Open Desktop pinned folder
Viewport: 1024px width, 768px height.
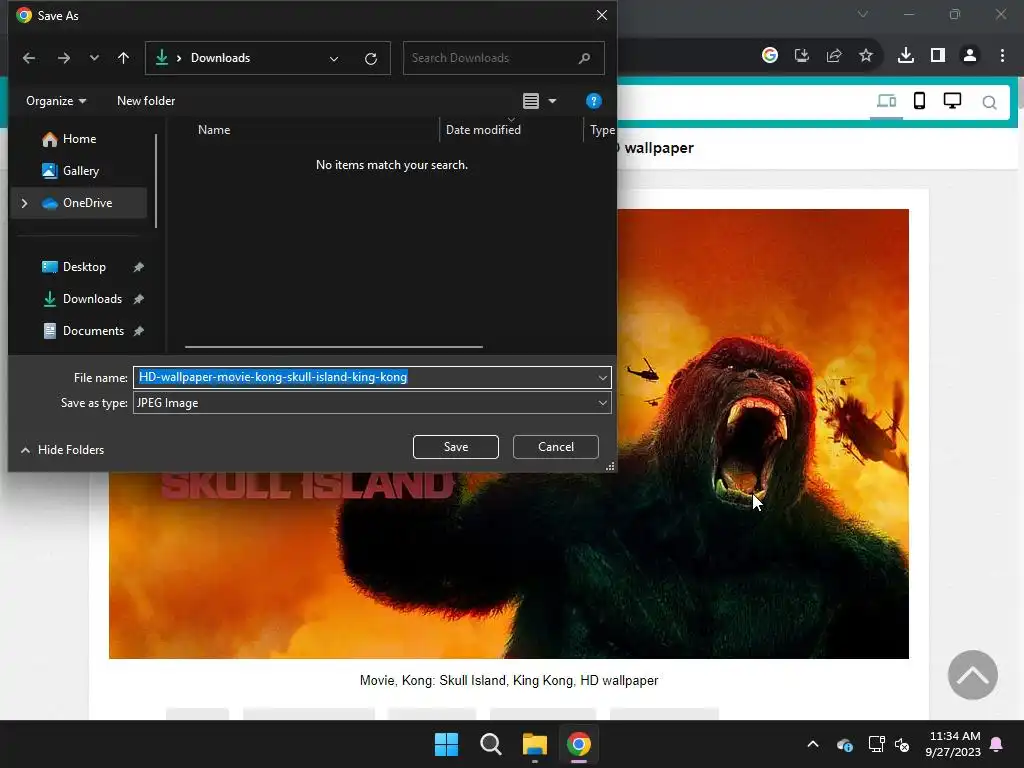(79, 267)
